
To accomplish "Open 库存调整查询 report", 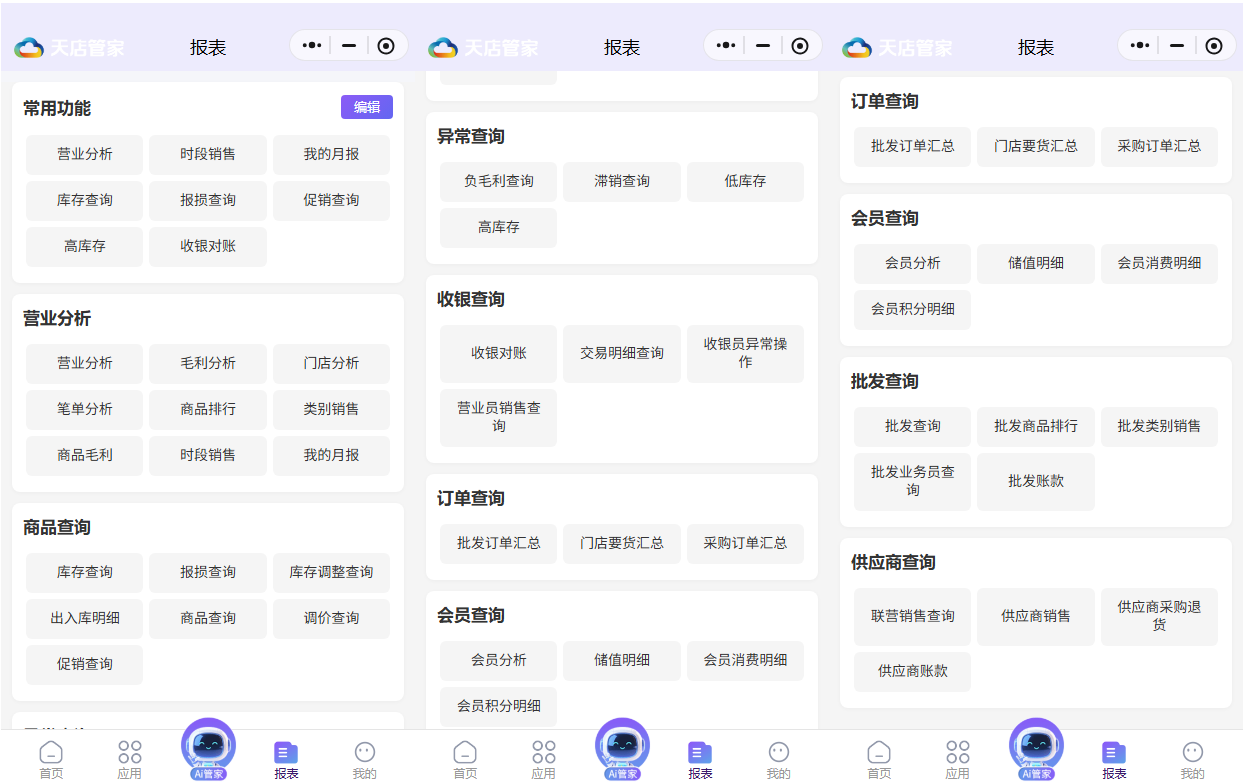I will 331,572.
